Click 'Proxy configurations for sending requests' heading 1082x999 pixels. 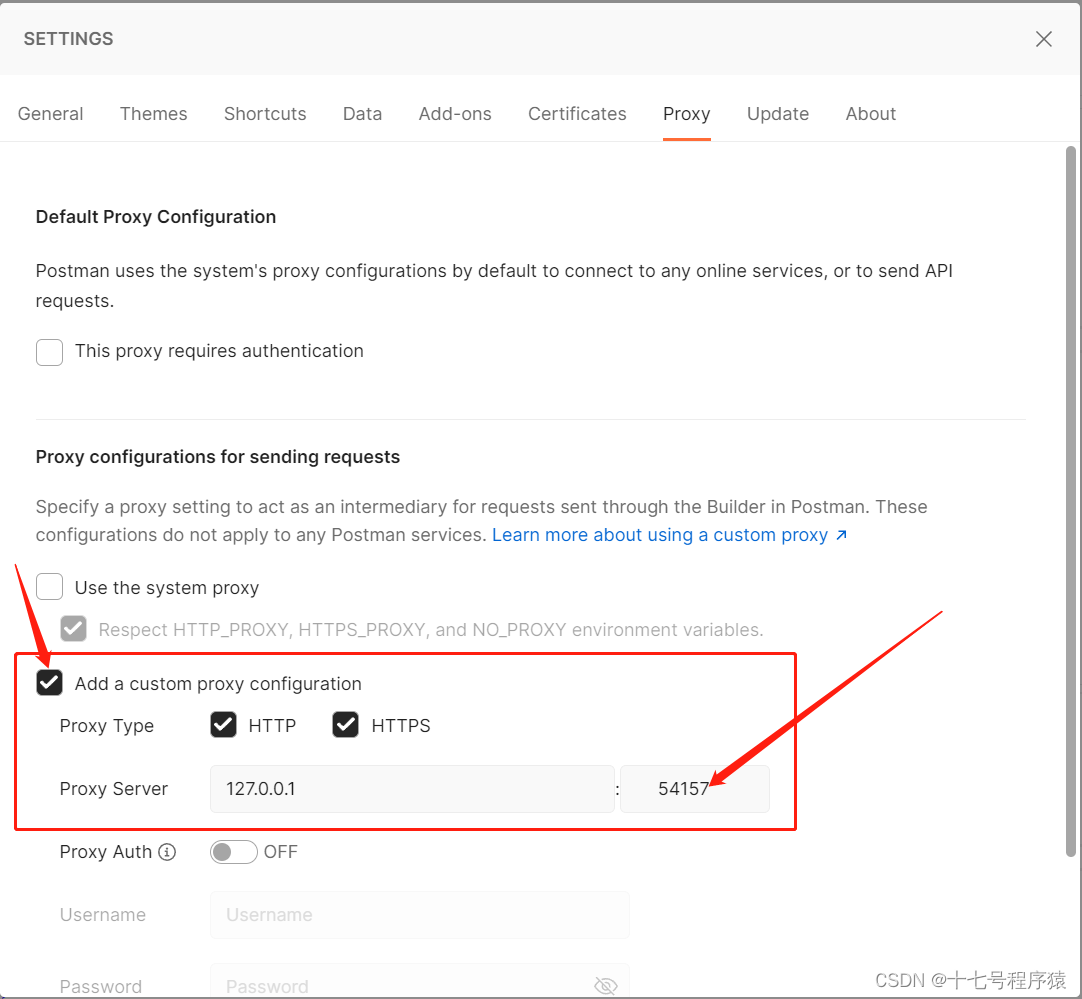(x=218, y=457)
